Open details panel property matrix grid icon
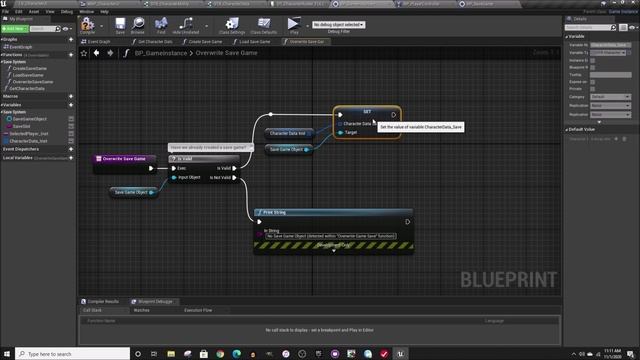Screen dimensions: 640x360 pyautogui.click(x=623, y=27)
